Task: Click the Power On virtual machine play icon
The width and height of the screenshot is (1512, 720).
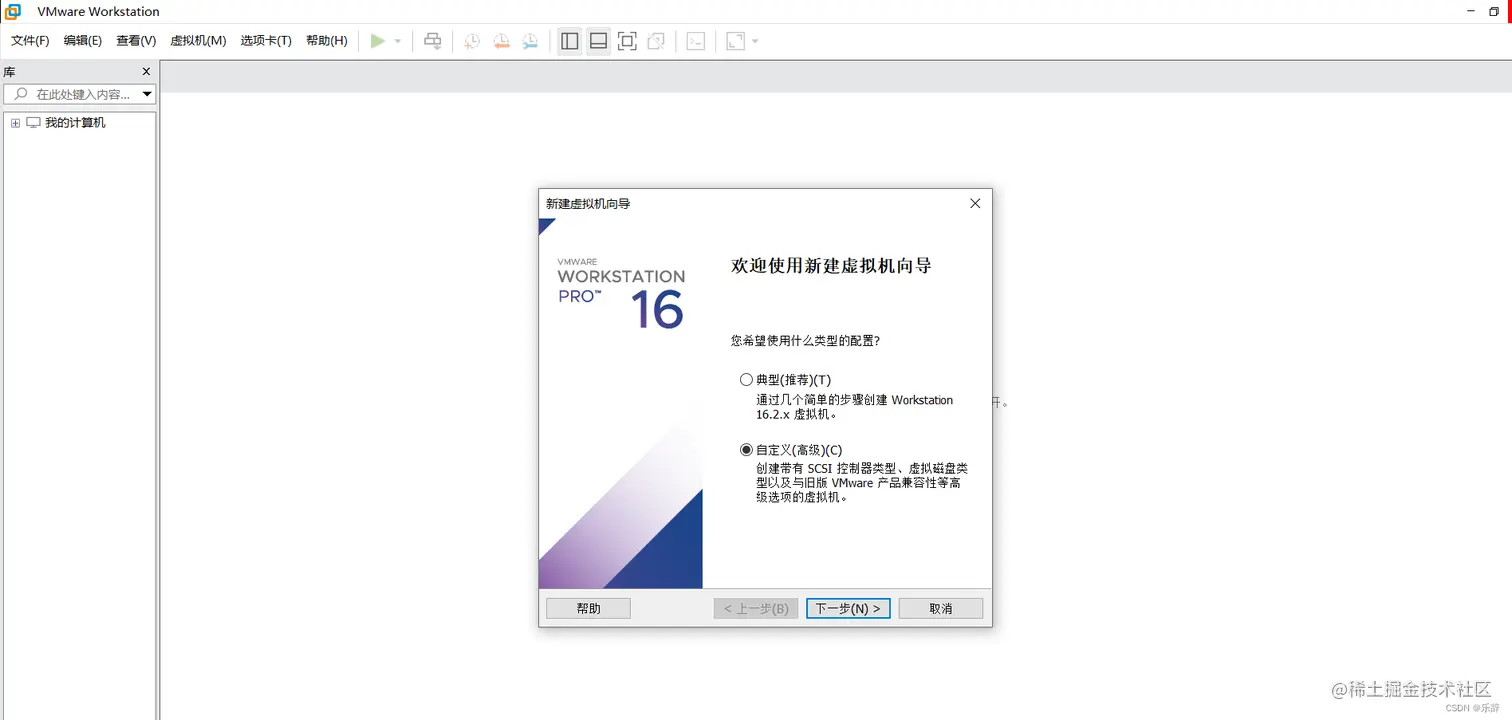Action: tap(376, 41)
